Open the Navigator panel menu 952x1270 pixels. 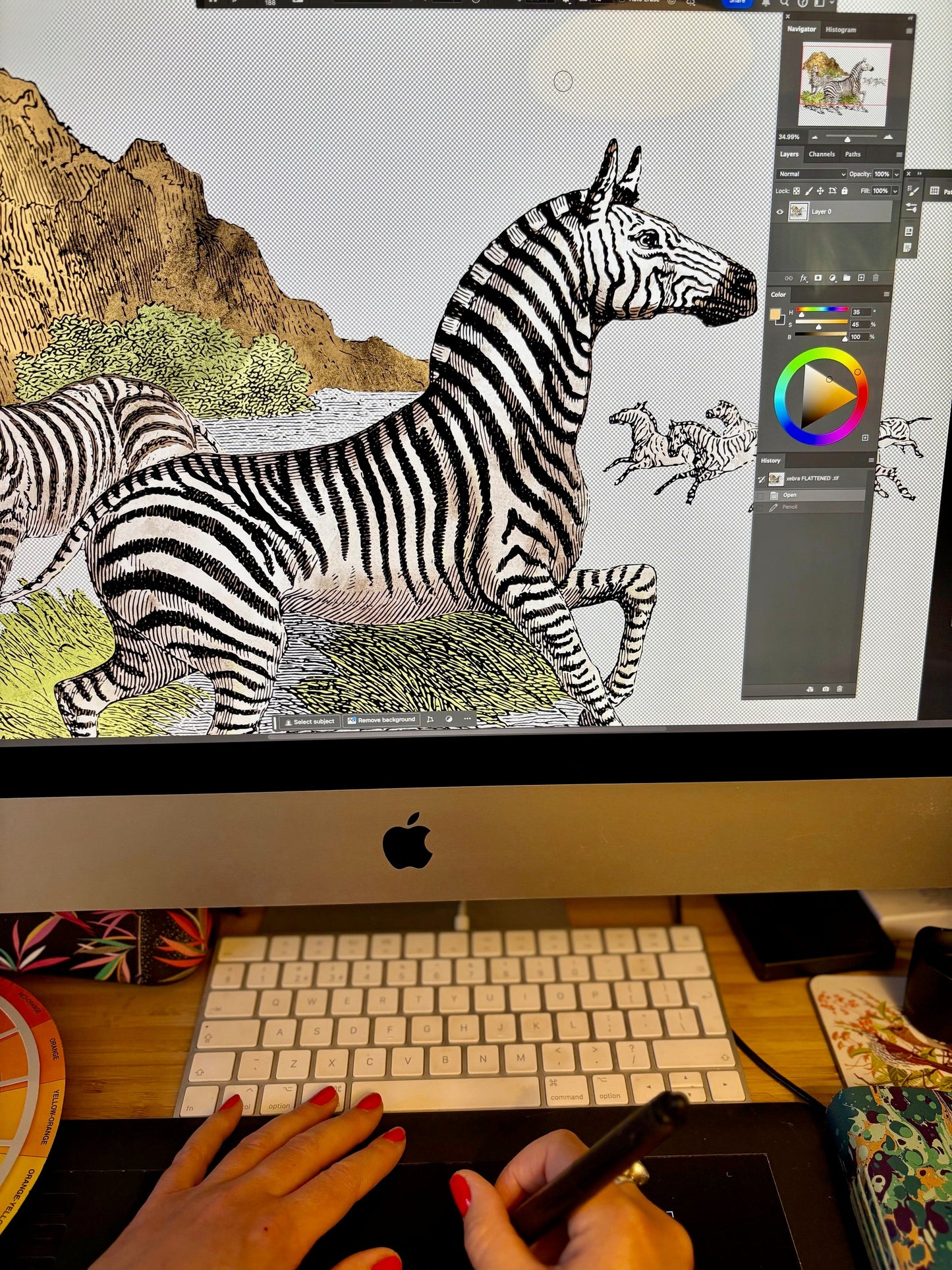tap(909, 30)
